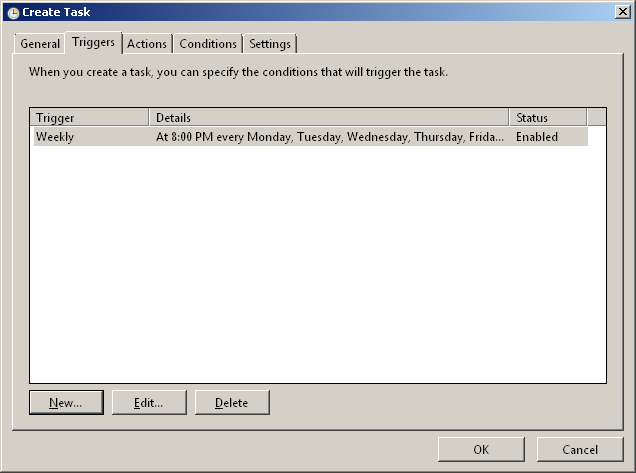636x473 pixels.
Task: Confirm the task with OK
Action: pos(481,450)
